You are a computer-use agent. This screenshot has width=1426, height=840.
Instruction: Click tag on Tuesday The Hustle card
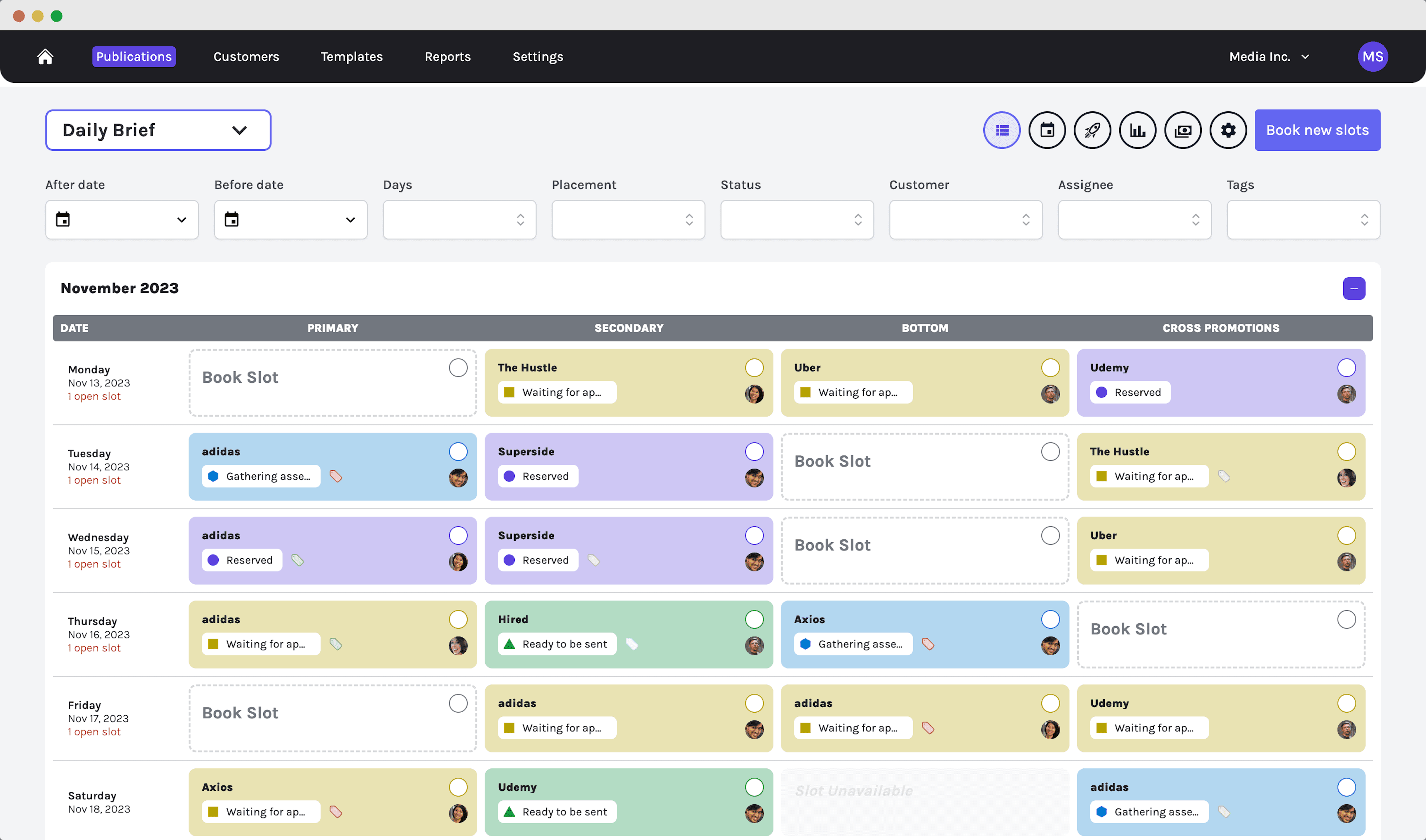click(x=1224, y=476)
